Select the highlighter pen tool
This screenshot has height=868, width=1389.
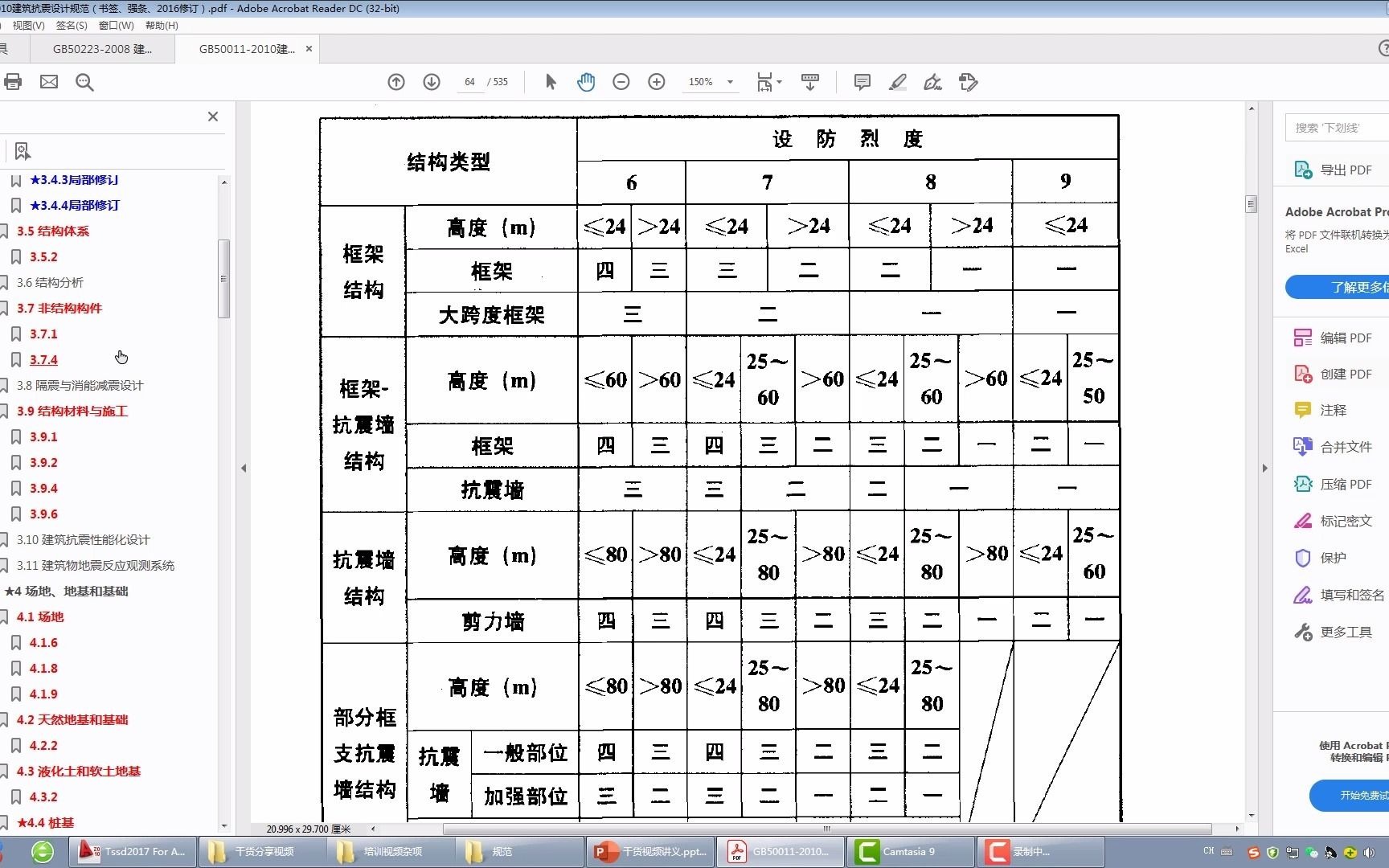[898, 82]
